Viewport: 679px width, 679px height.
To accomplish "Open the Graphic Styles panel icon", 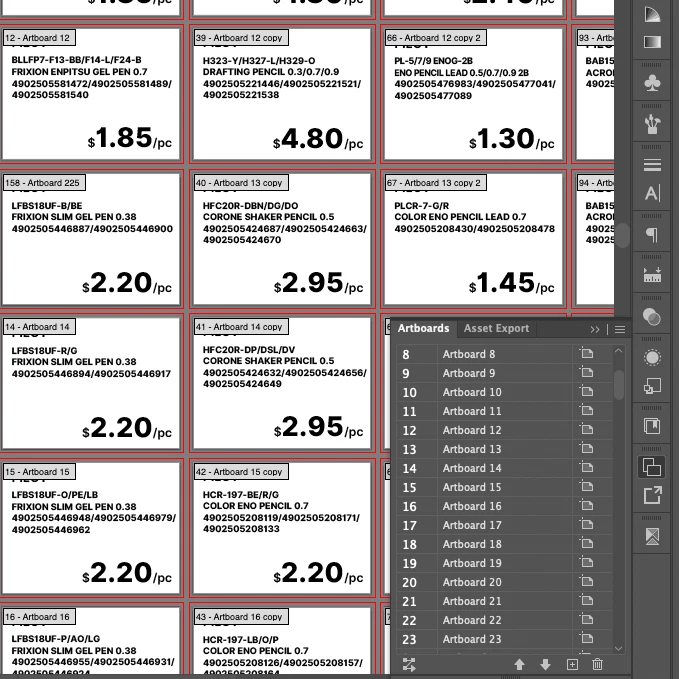I will coord(652,385).
